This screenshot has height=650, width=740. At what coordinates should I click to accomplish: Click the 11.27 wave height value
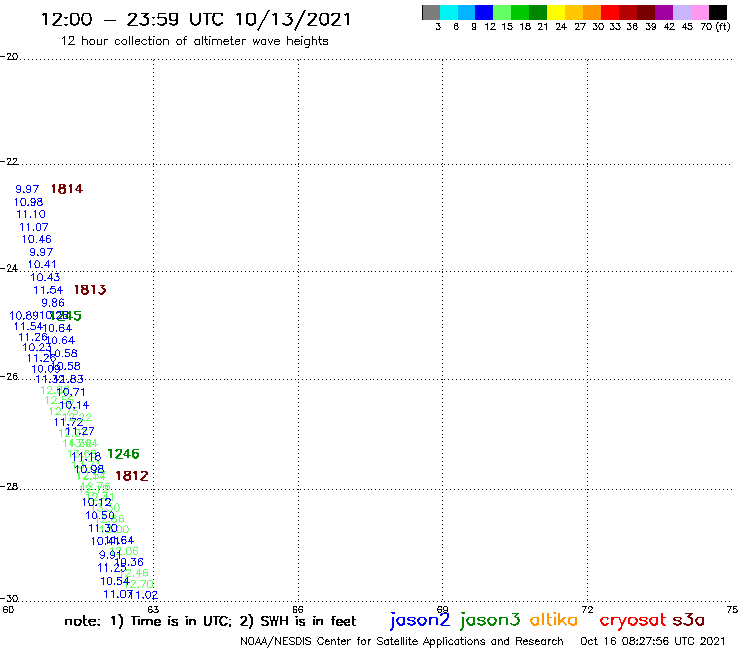80,431
